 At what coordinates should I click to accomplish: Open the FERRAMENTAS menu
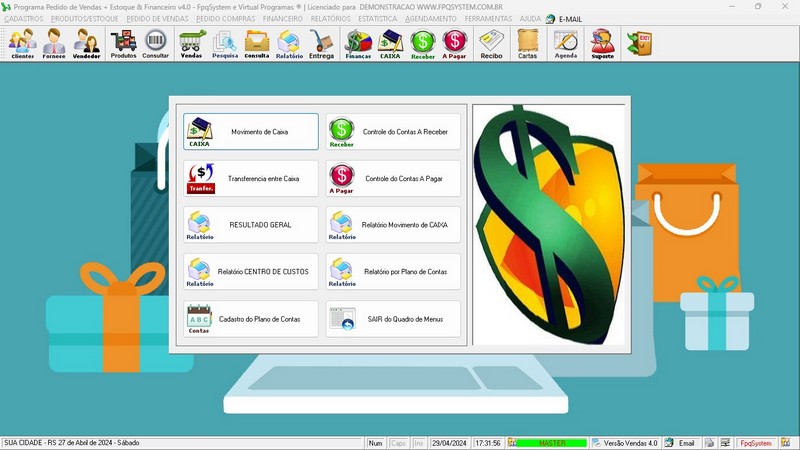point(488,18)
